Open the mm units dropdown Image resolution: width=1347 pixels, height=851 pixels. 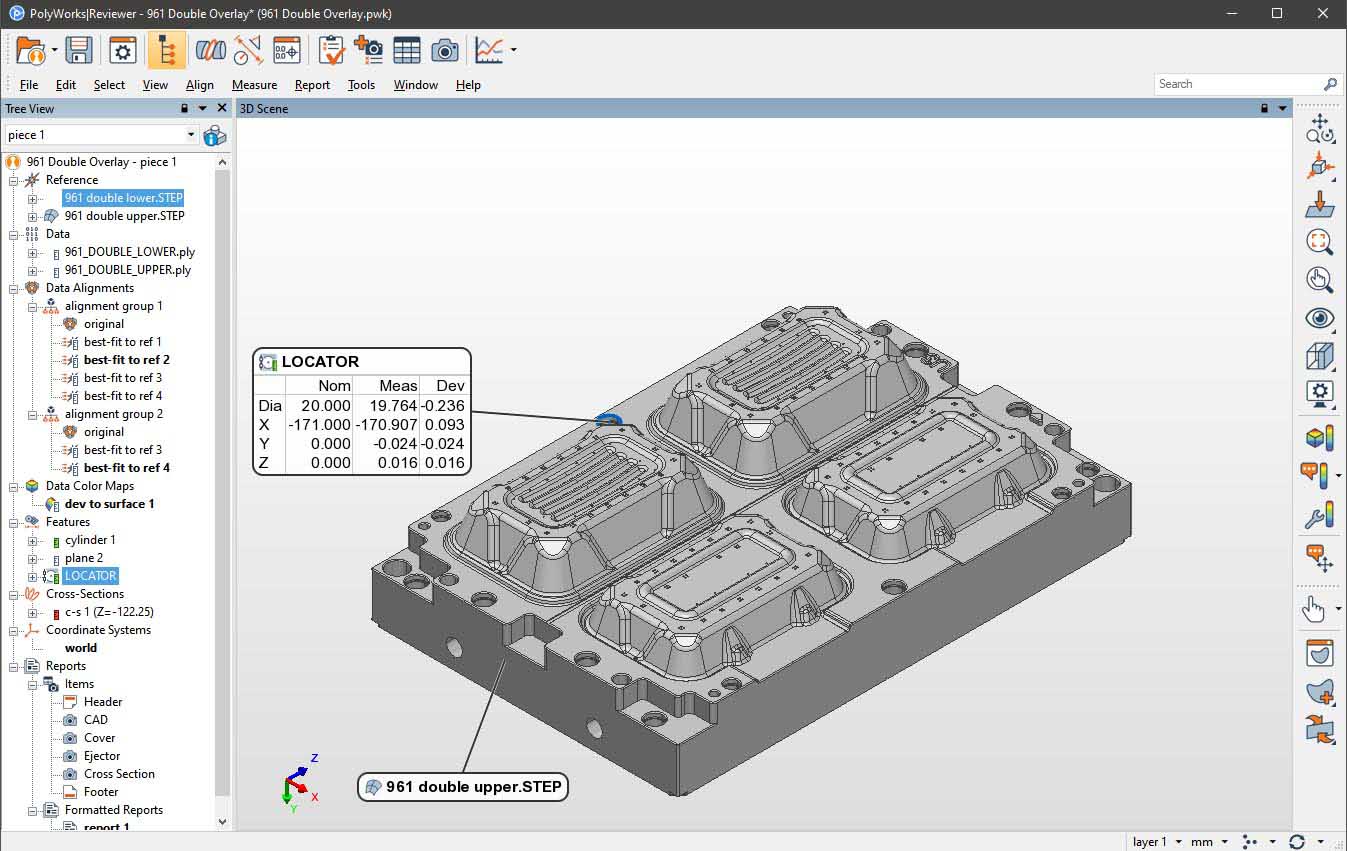tap(1208, 842)
